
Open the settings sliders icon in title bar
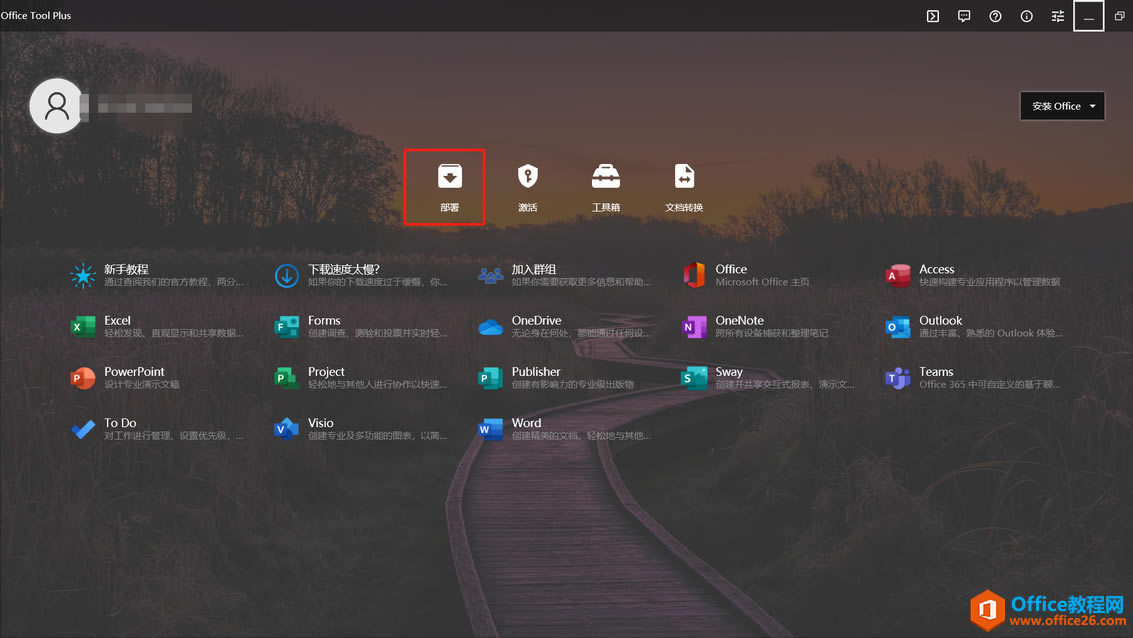click(1057, 16)
